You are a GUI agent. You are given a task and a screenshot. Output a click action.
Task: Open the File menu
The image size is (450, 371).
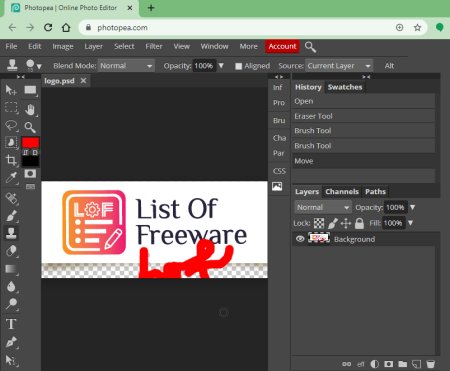pyautogui.click(x=11, y=46)
